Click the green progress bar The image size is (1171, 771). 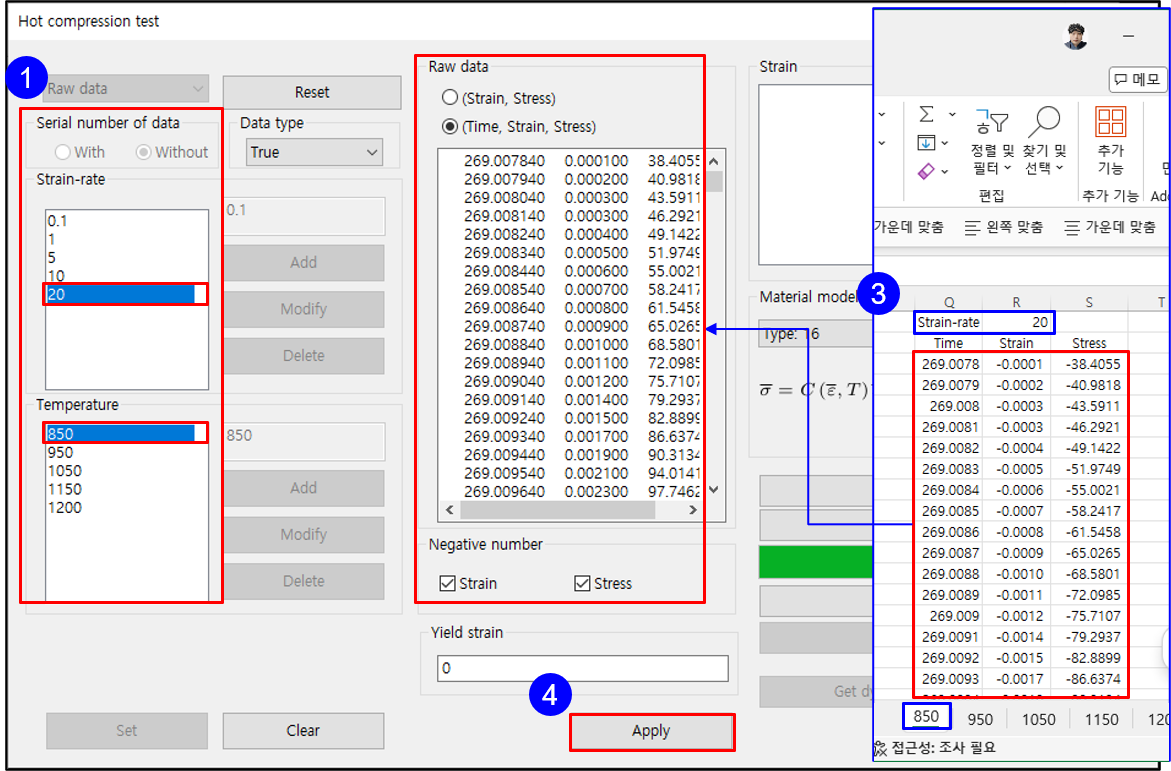point(816,562)
